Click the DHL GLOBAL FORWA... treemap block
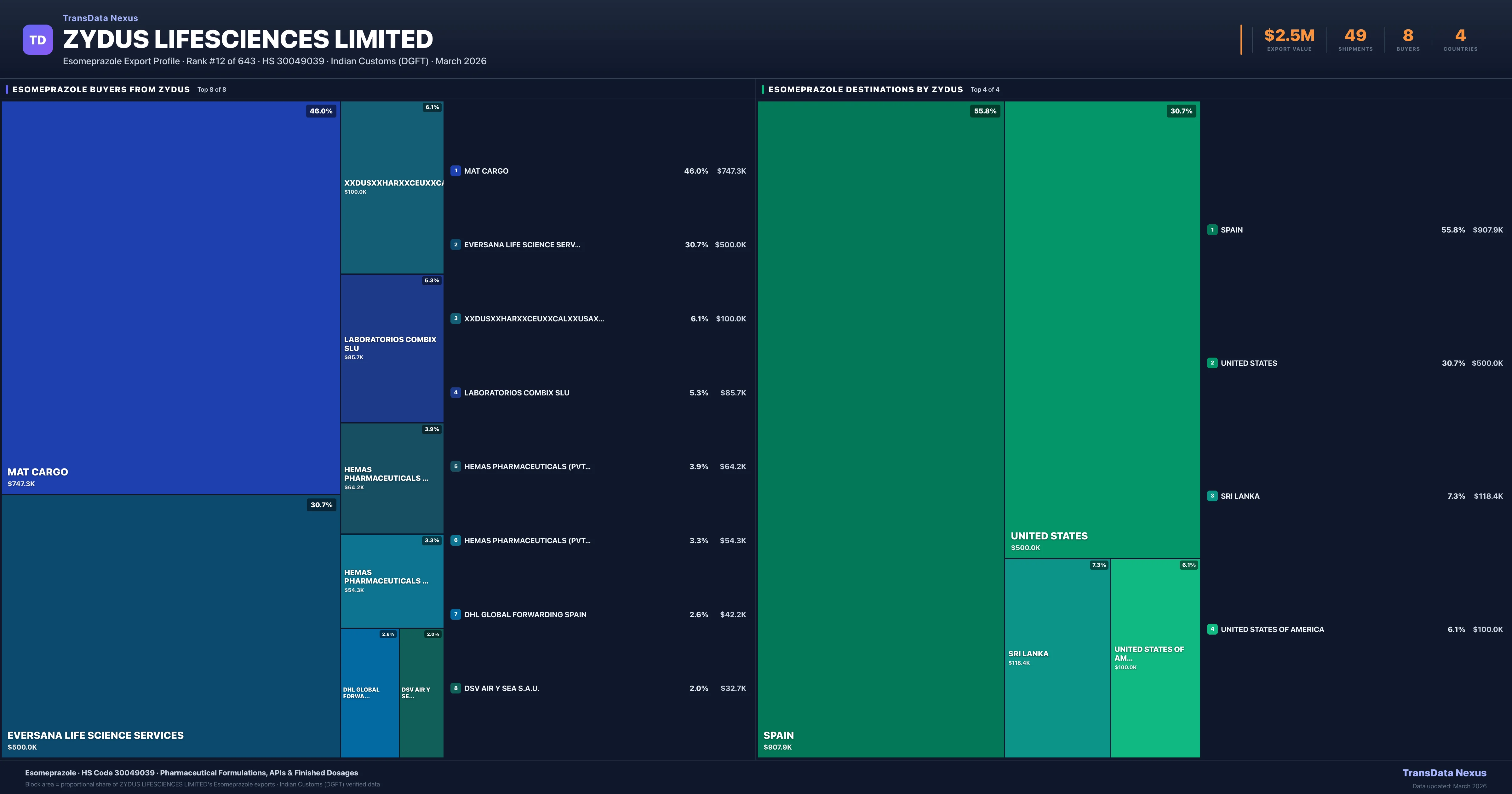 [369, 693]
